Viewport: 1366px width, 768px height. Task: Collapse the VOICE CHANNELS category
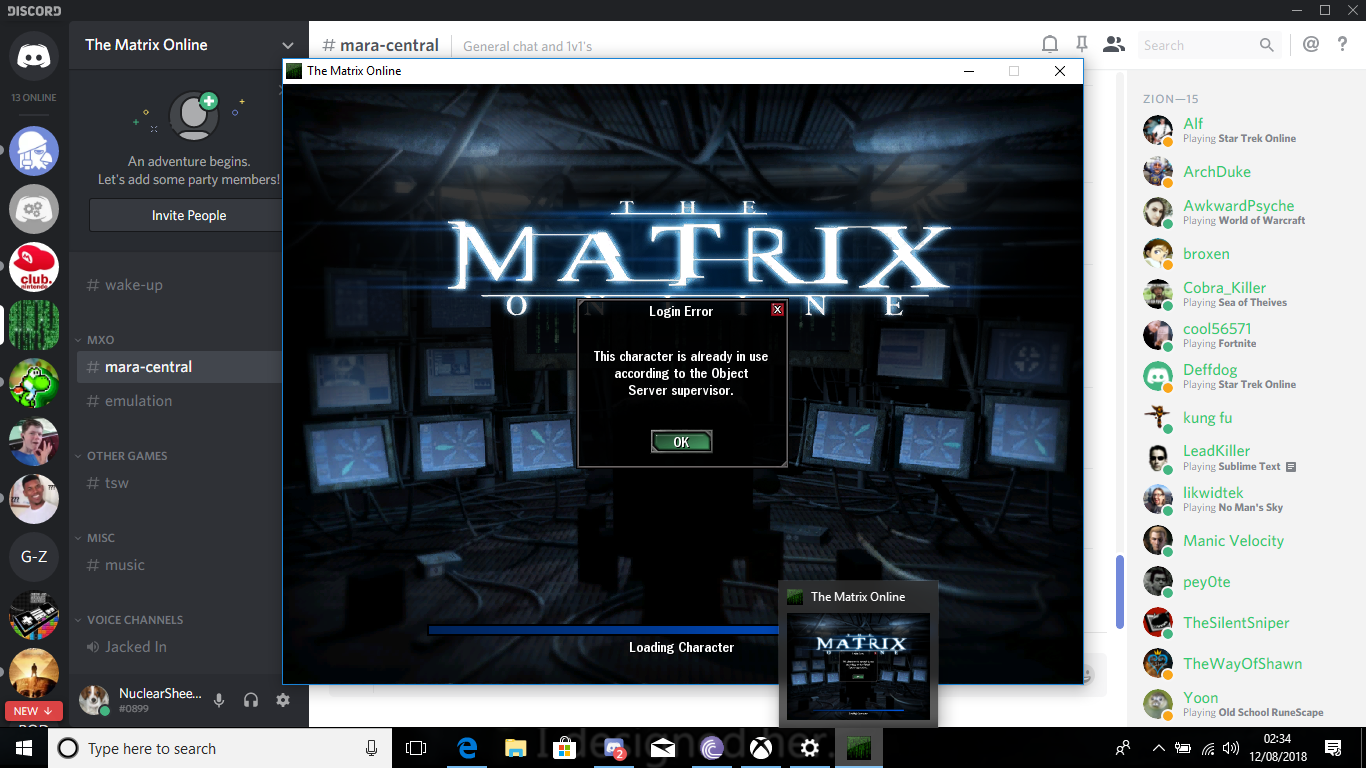134,620
